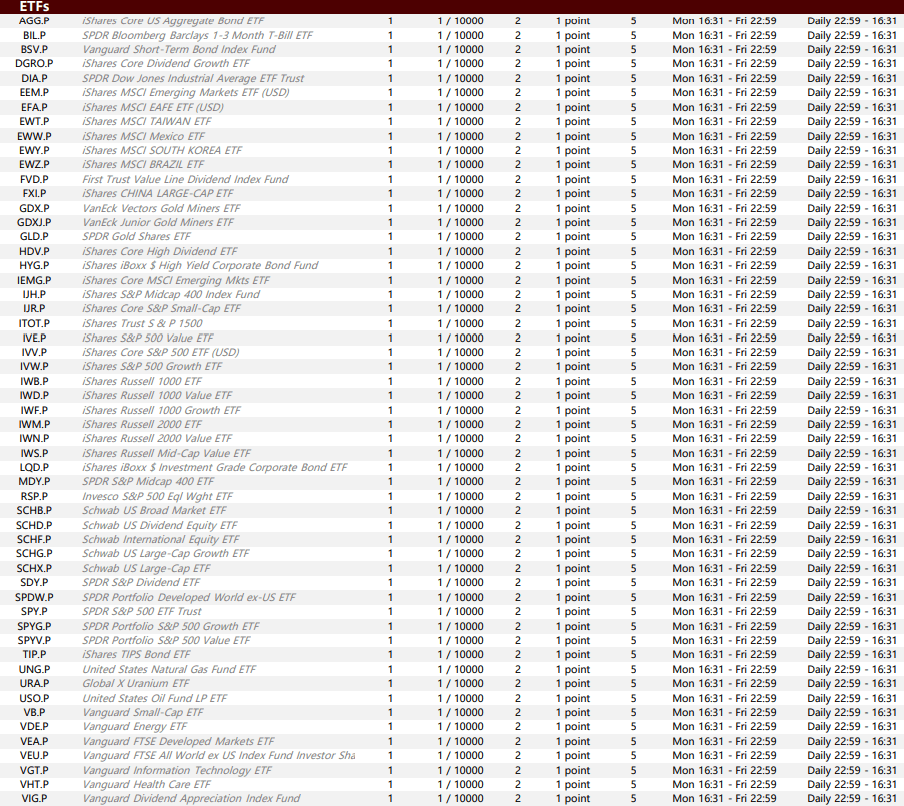904x806 pixels.
Task: Select the VIG.P ticker cell
Action: click(34, 799)
